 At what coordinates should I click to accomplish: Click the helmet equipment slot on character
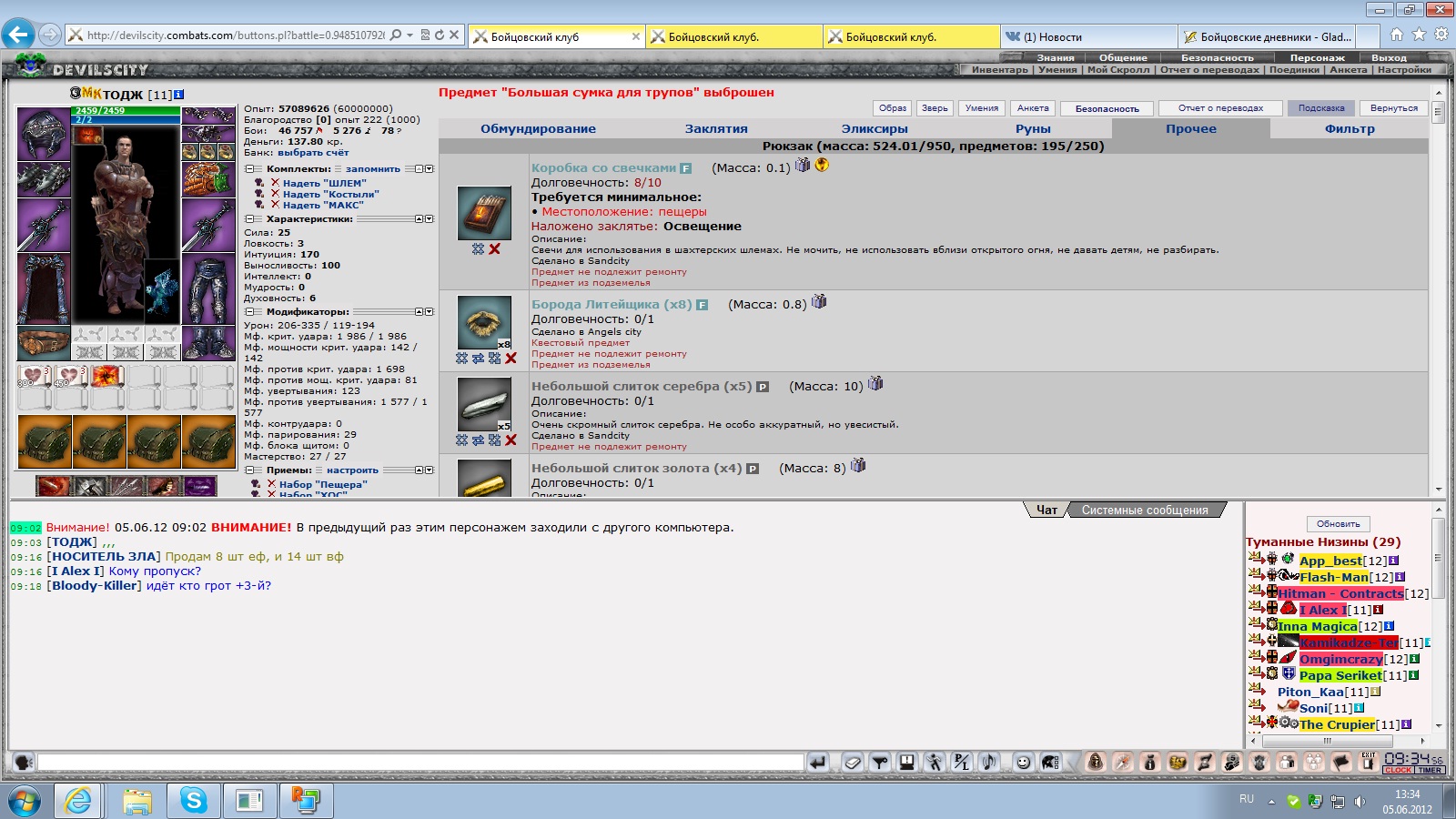[x=44, y=134]
